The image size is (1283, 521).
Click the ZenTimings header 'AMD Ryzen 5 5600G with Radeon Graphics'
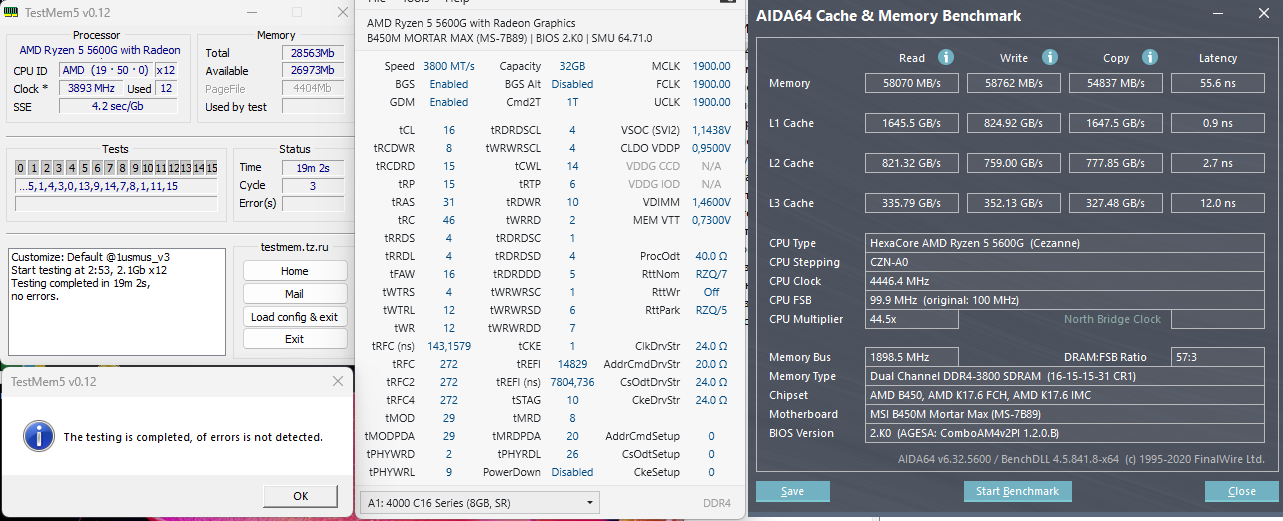tap(471, 23)
